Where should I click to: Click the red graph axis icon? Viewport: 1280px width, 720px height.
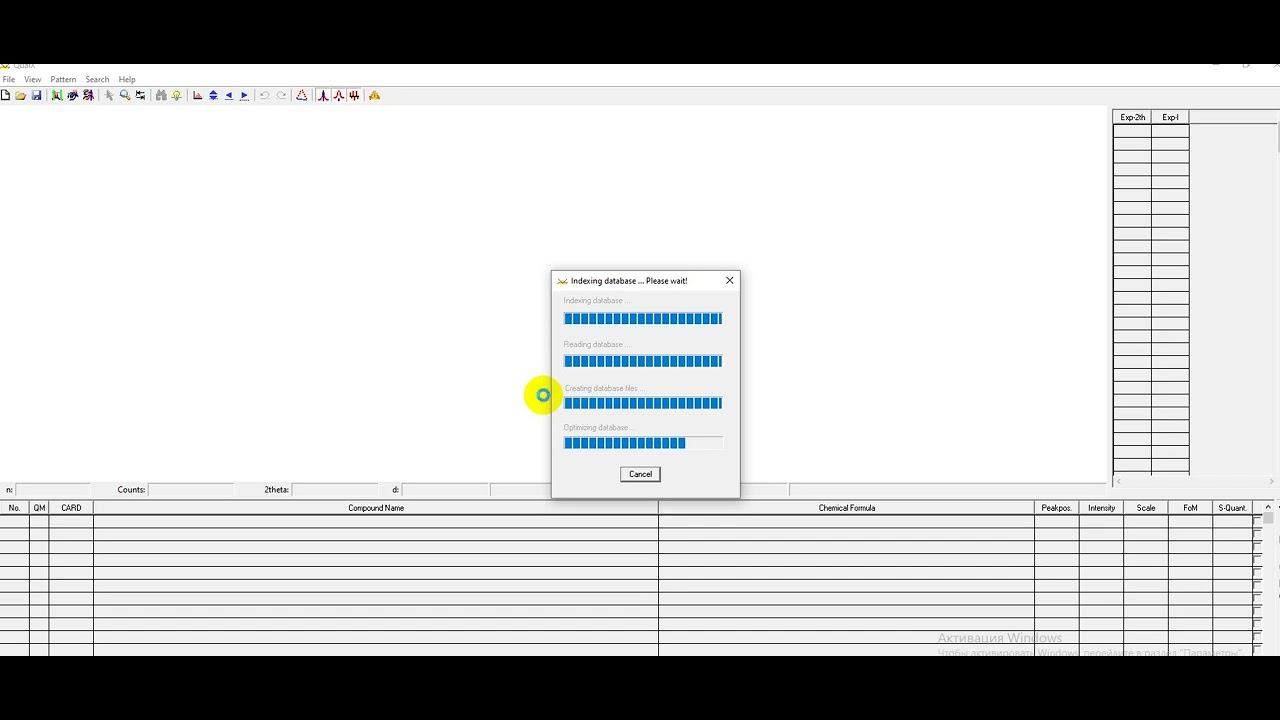click(x=197, y=95)
